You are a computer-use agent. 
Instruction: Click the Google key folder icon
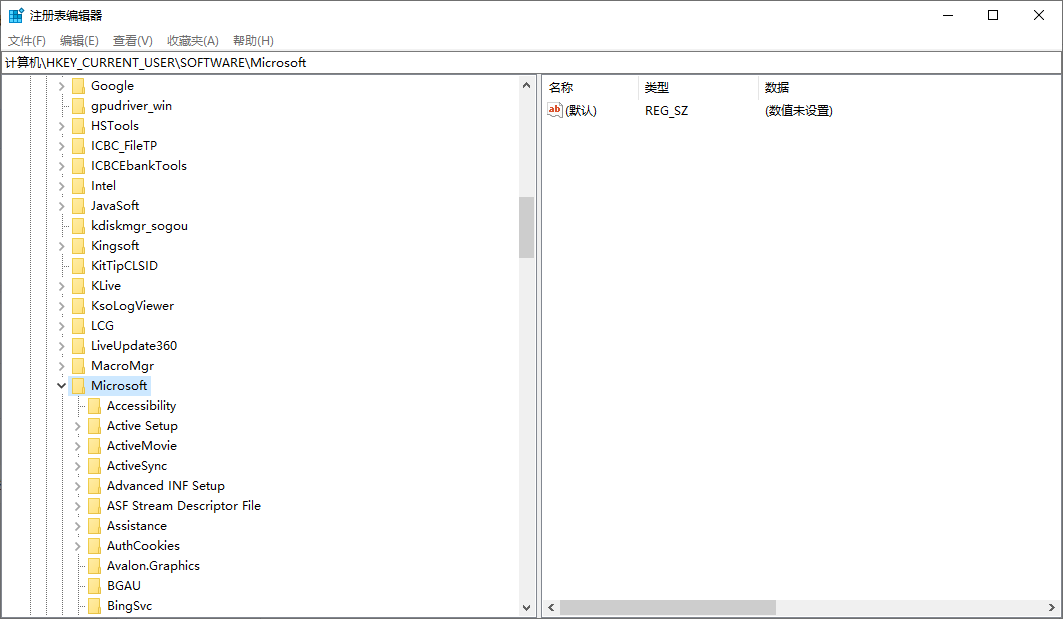coord(80,85)
